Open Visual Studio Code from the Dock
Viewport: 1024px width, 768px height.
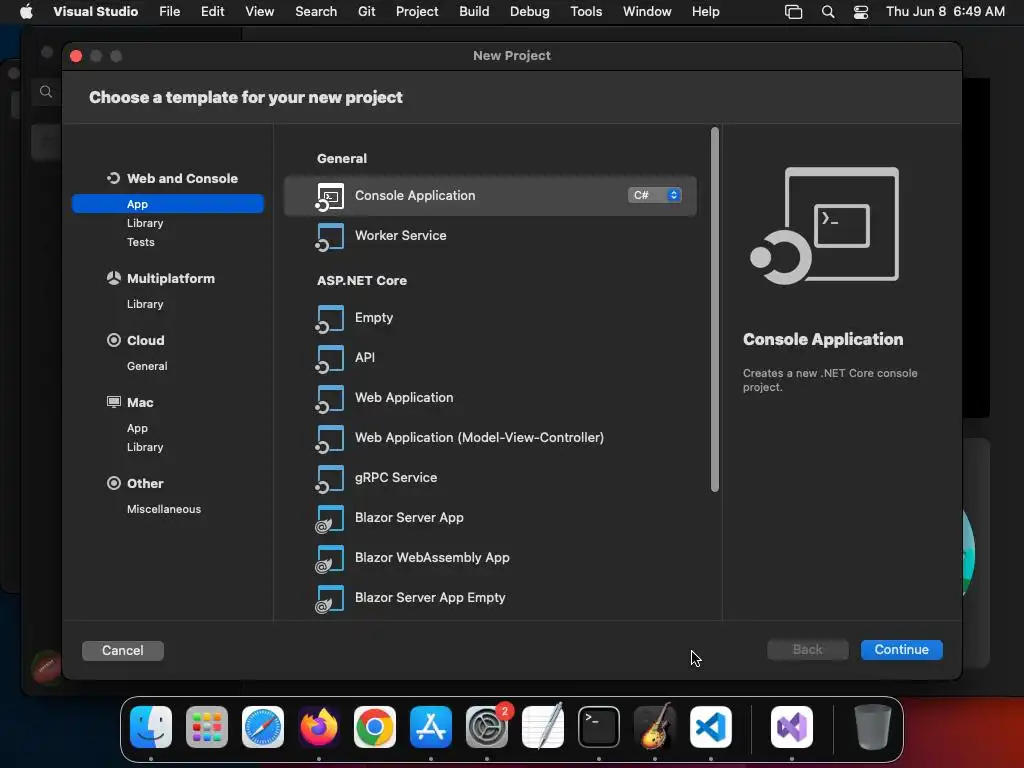(711, 727)
